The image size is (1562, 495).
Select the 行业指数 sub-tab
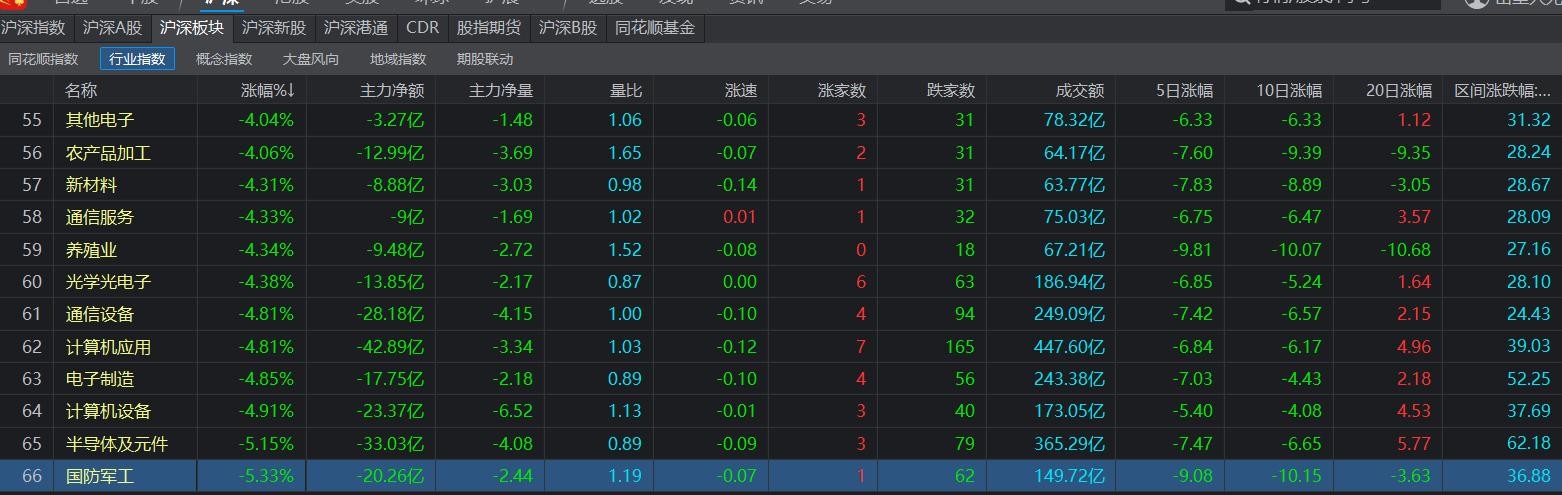tap(137, 59)
